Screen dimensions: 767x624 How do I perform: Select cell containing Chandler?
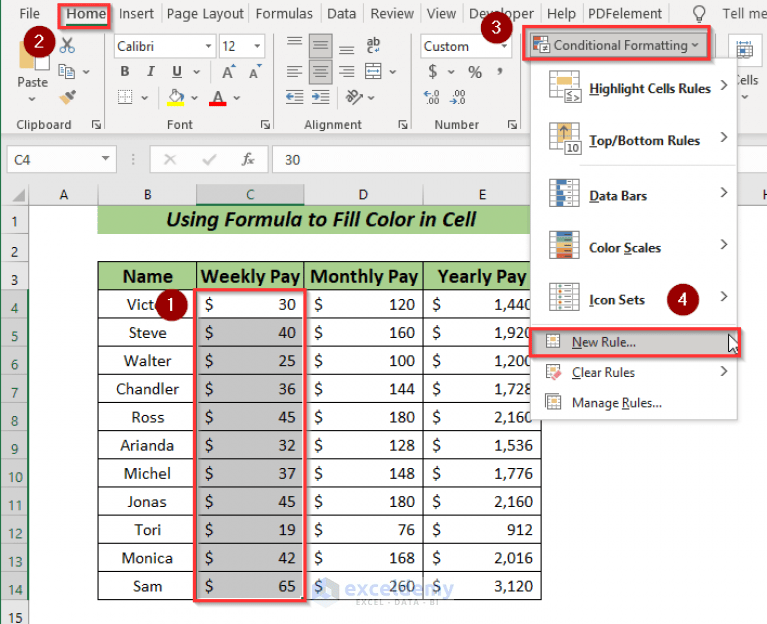[x=147, y=389]
